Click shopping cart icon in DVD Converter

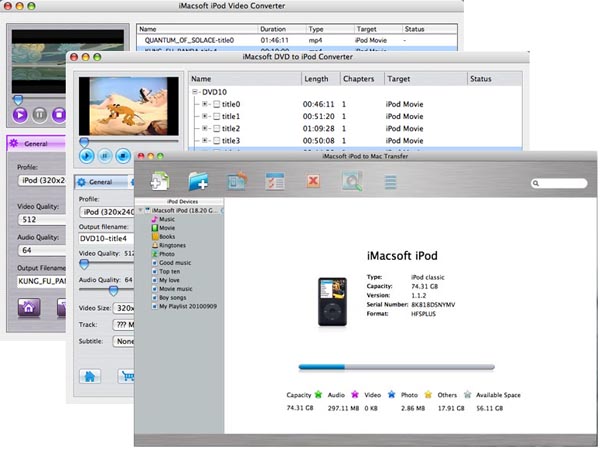[126, 376]
